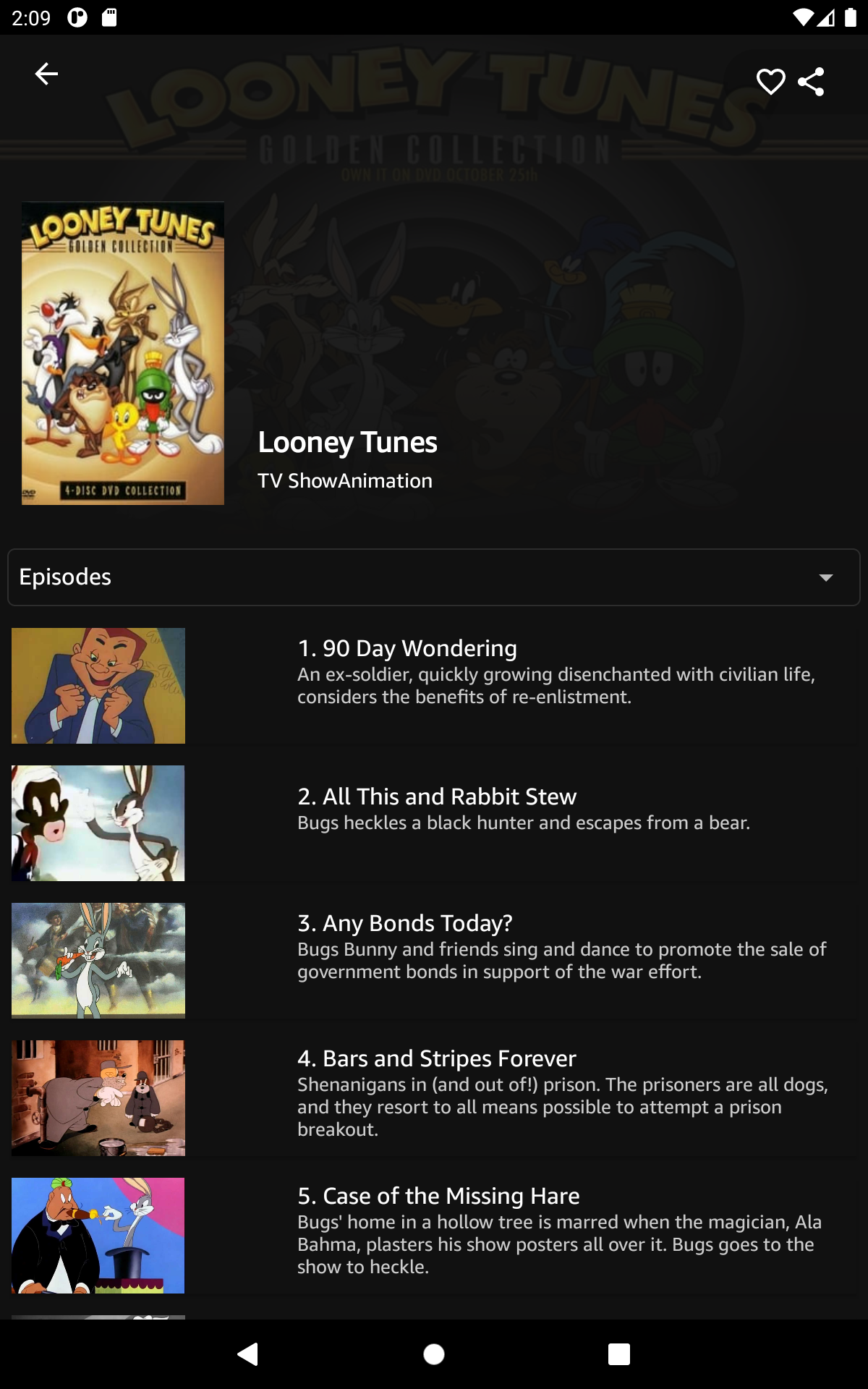Tap the heart icon to favorite Looney Tunes
The height and width of the screenshot is (1389, 868).
(770, 82)
